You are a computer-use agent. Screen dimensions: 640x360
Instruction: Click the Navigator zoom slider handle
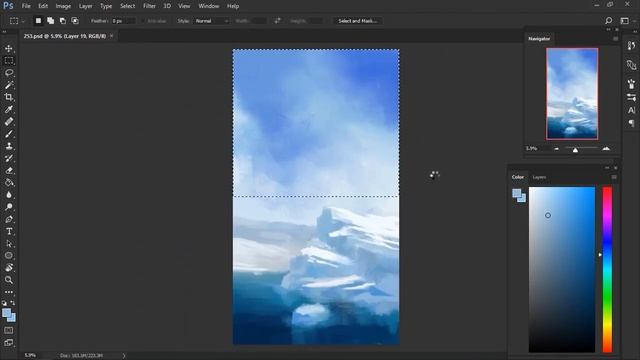(575, 150)
